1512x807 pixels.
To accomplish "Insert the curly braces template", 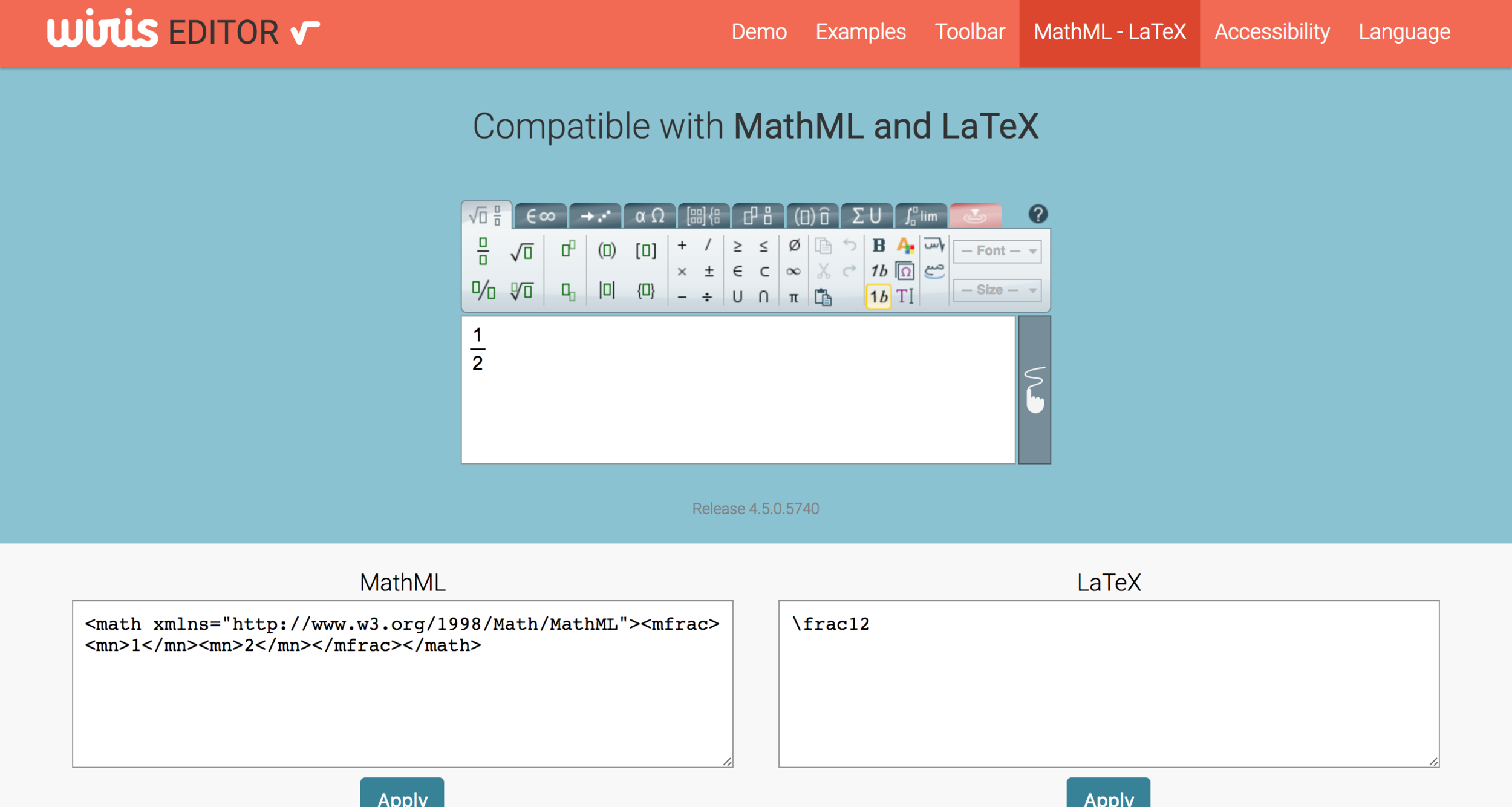I will pos(645,290).
